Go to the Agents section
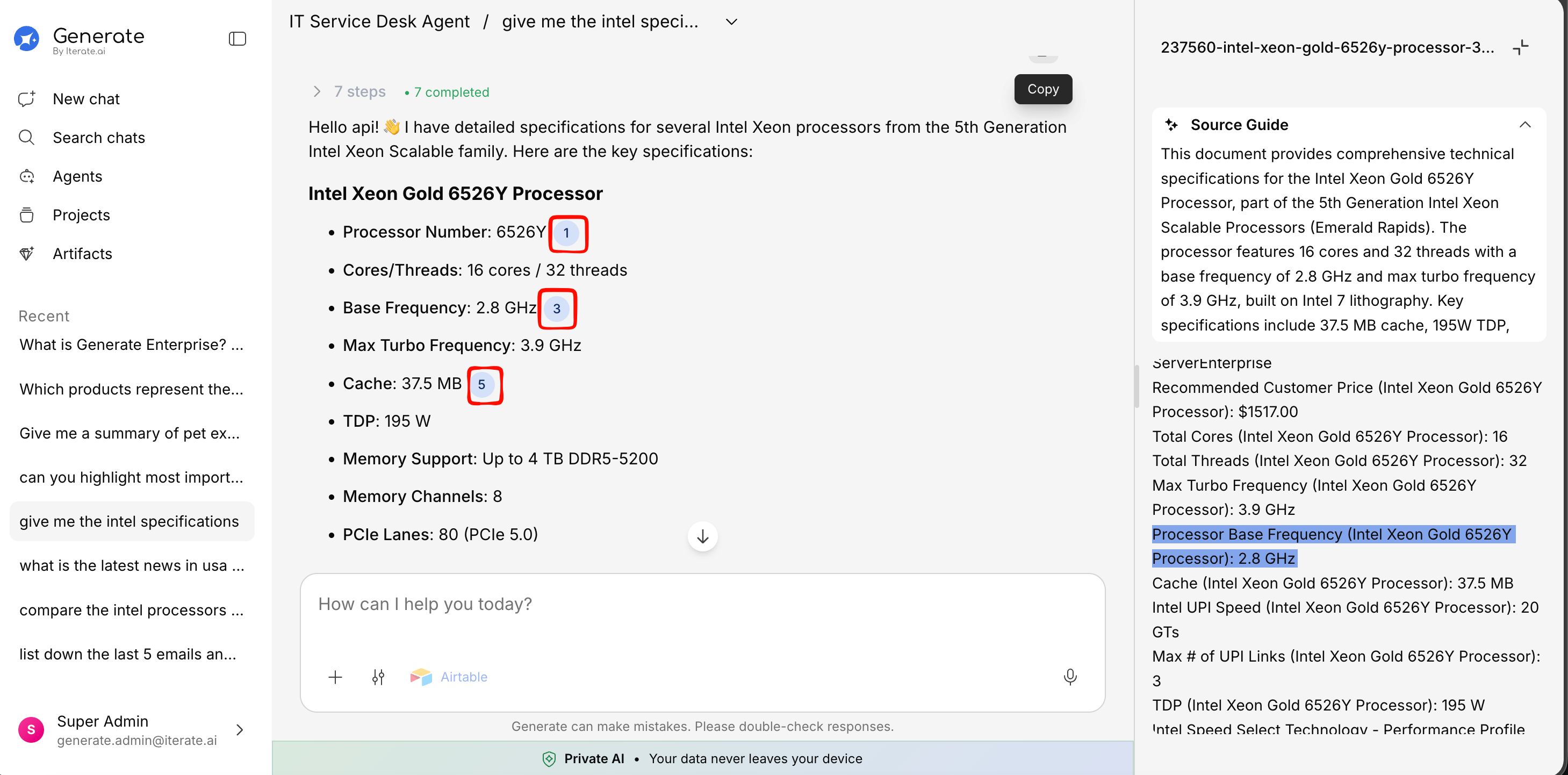 tap(77, 176)
